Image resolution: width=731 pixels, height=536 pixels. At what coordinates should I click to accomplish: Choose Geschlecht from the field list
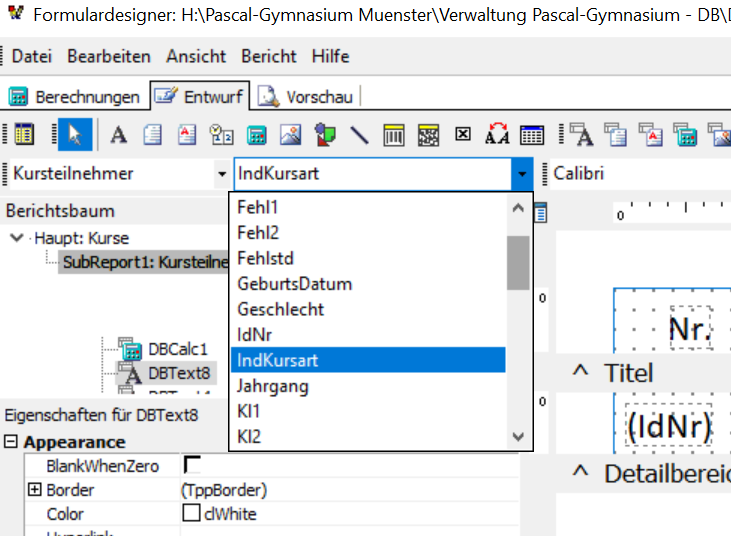point(368,309)
